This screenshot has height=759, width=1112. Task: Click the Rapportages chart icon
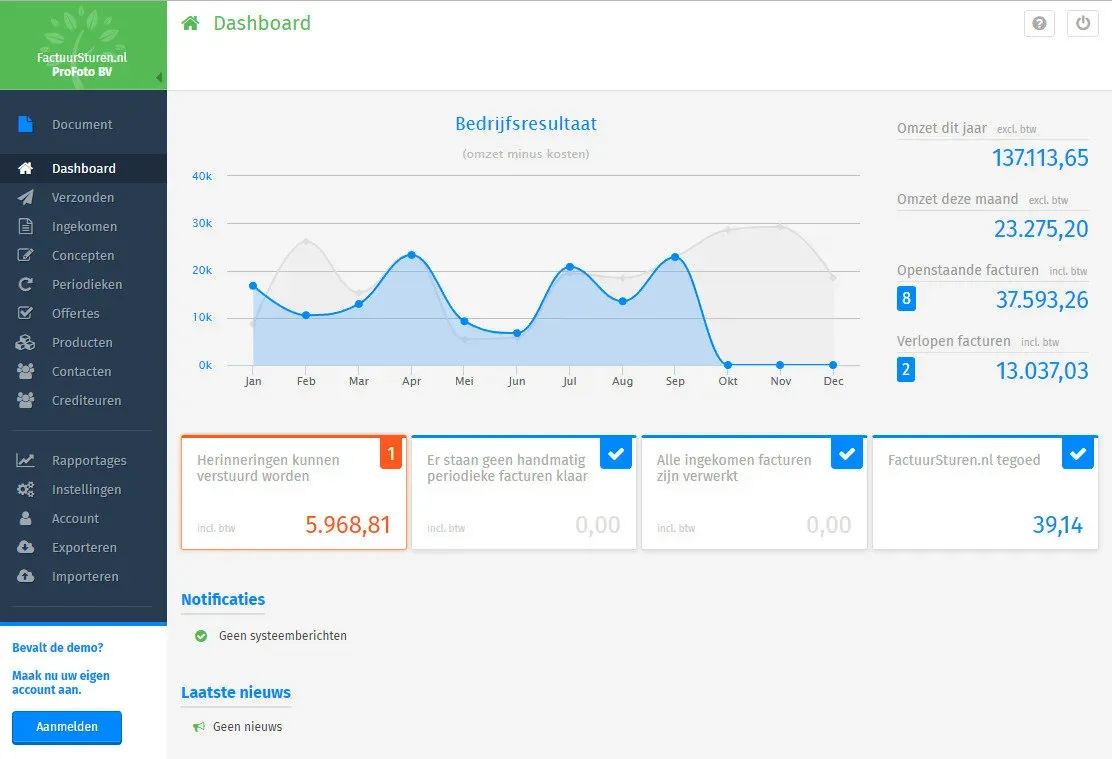point(26,461)
